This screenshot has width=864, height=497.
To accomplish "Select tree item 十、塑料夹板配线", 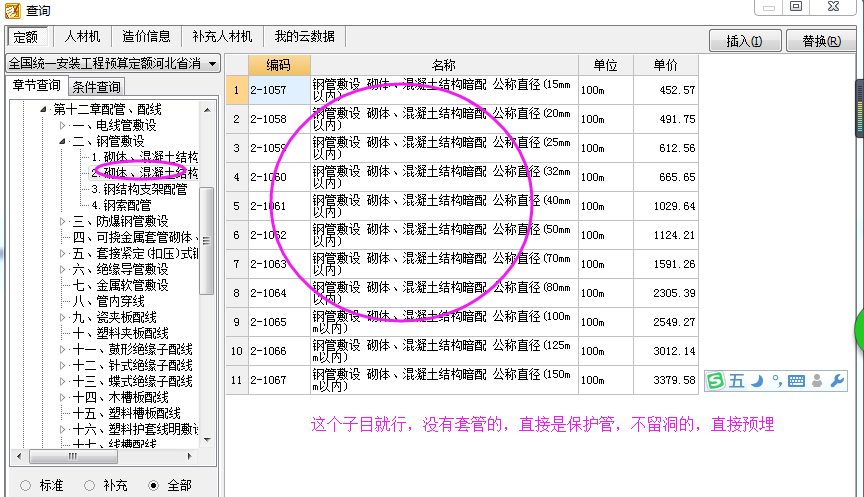I will (121, 333).
